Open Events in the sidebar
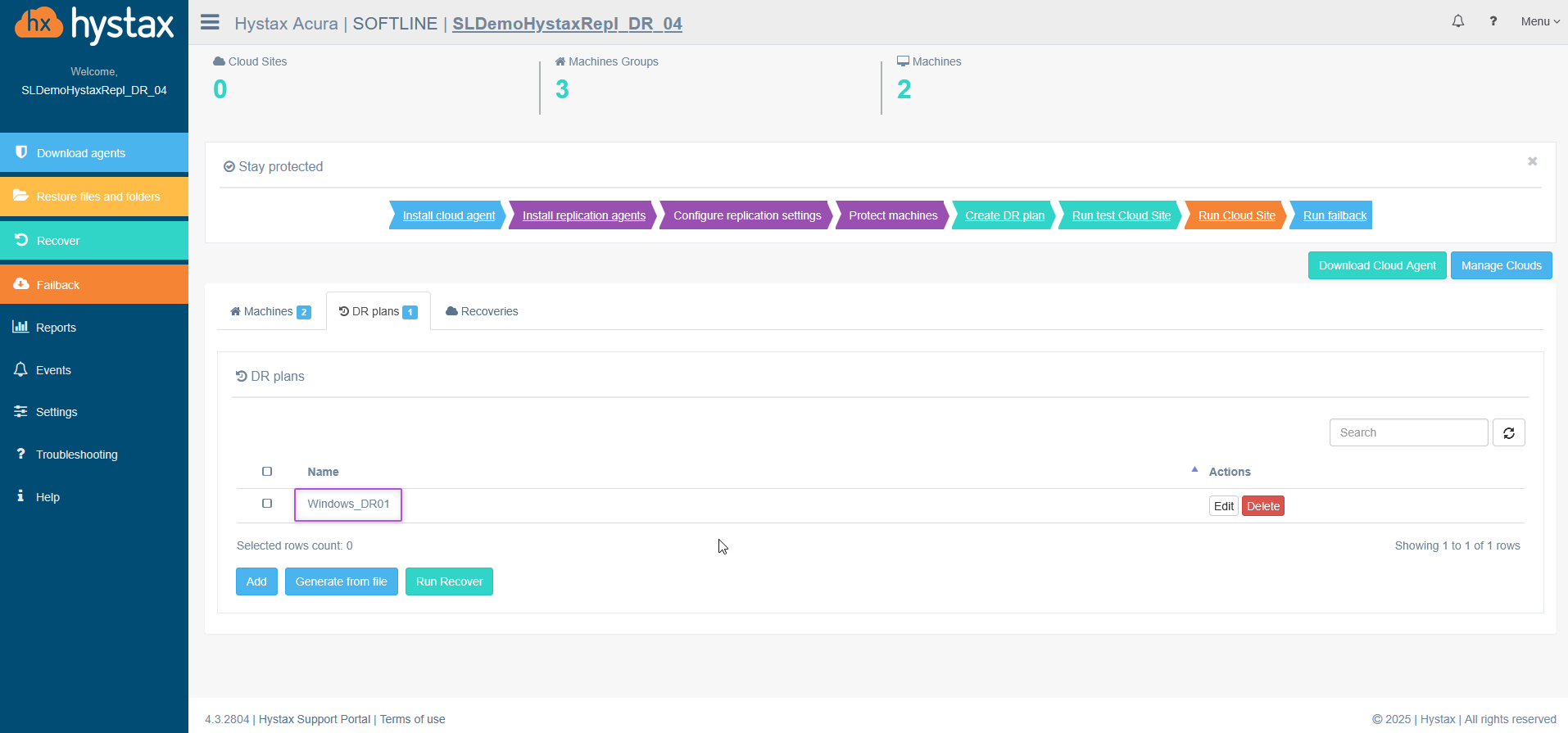 tap(53, 370)
